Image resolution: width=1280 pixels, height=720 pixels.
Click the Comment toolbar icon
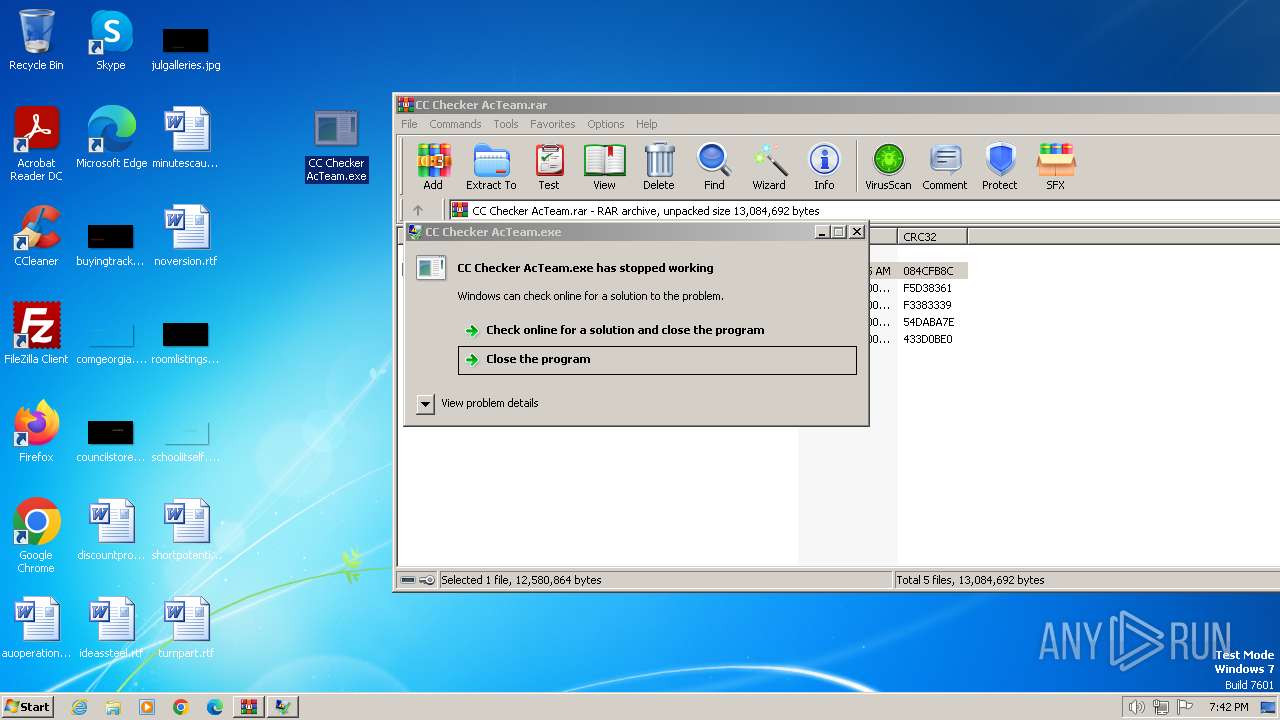[944, 166]
